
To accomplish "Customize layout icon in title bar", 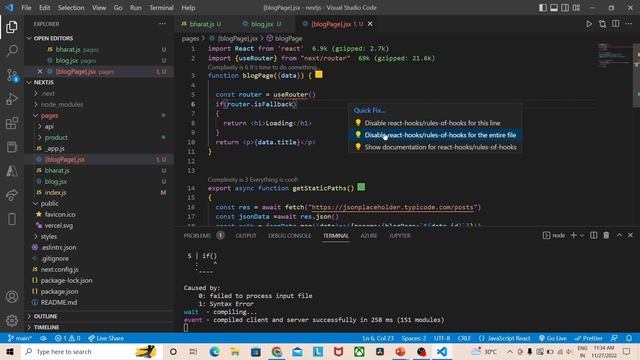I will (x=576, y=8).
